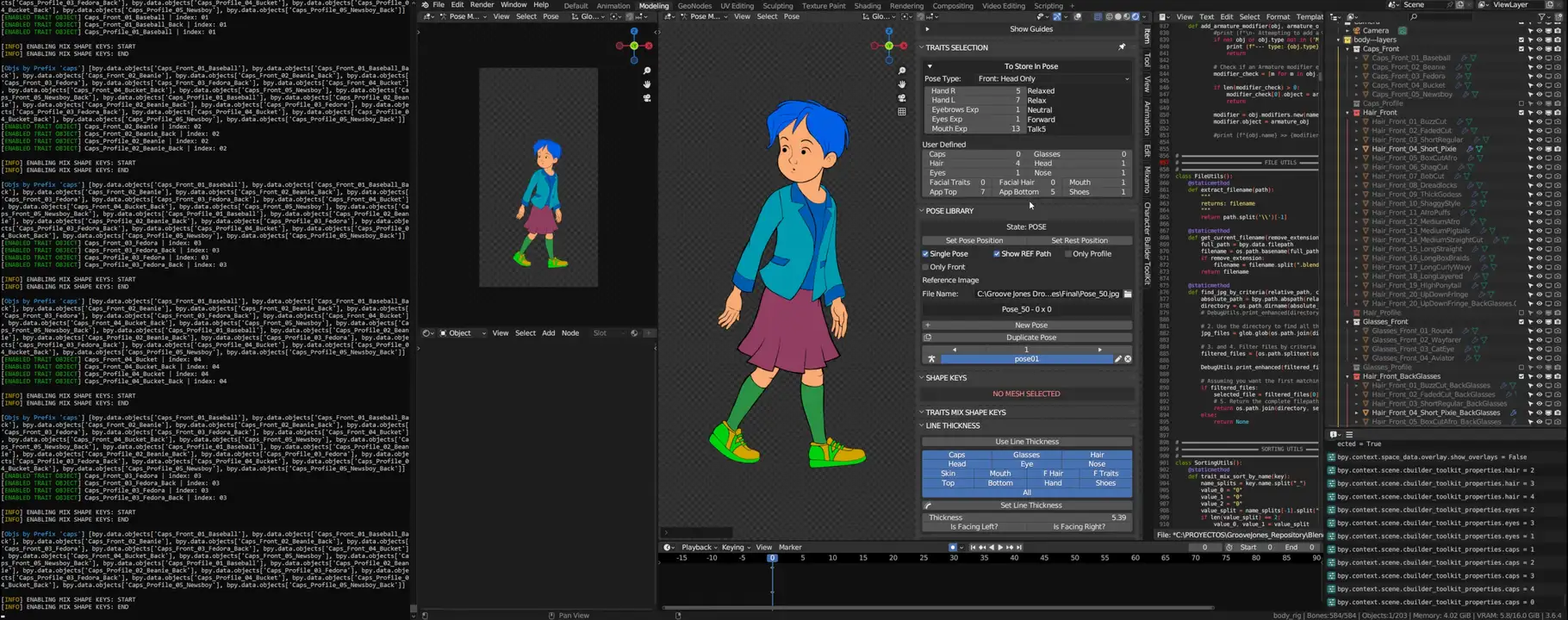Adjust the Thickness slider field
Screen dimensions: 1568x620
tap(1027, 518)
